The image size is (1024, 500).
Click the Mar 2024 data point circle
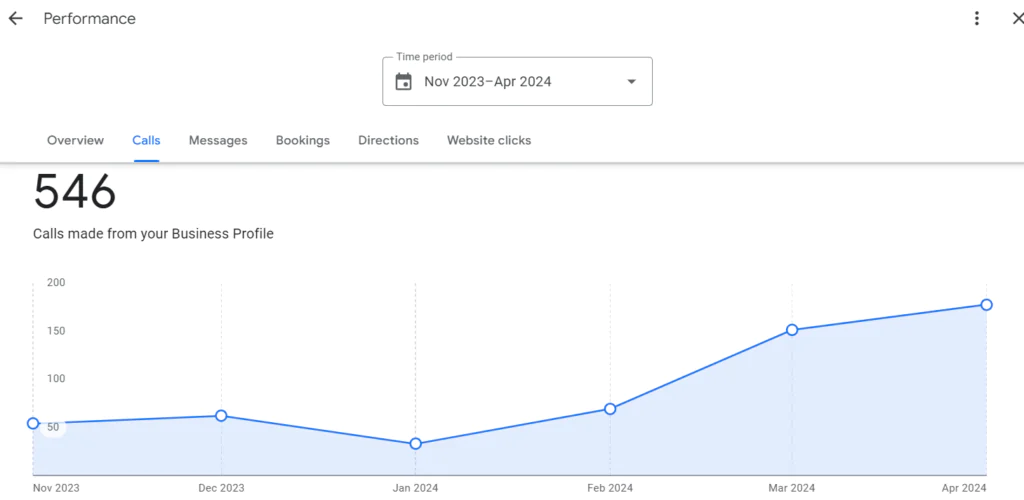click(x=792, y=330)
